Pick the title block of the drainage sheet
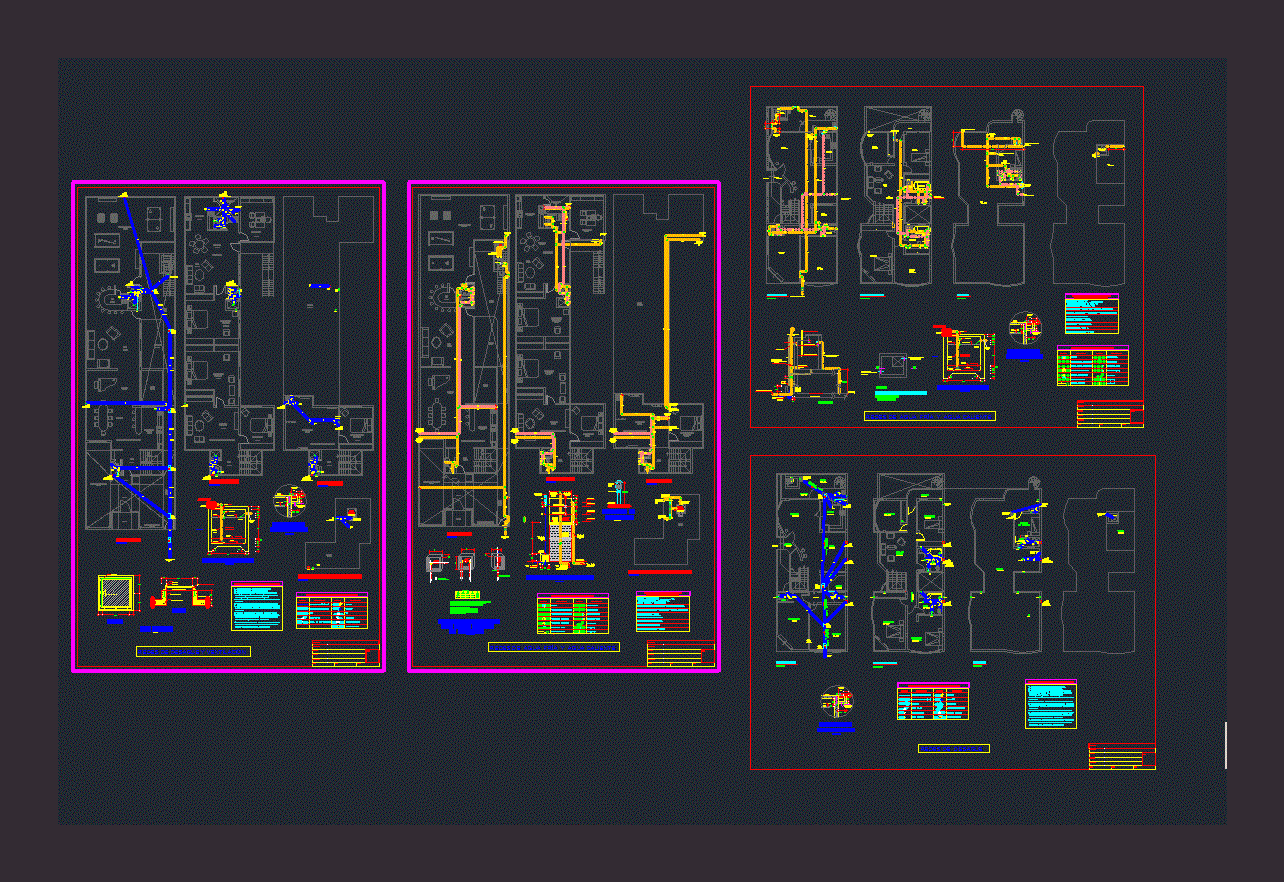The width and height of the screenshot is (1284, 882). 346,653
